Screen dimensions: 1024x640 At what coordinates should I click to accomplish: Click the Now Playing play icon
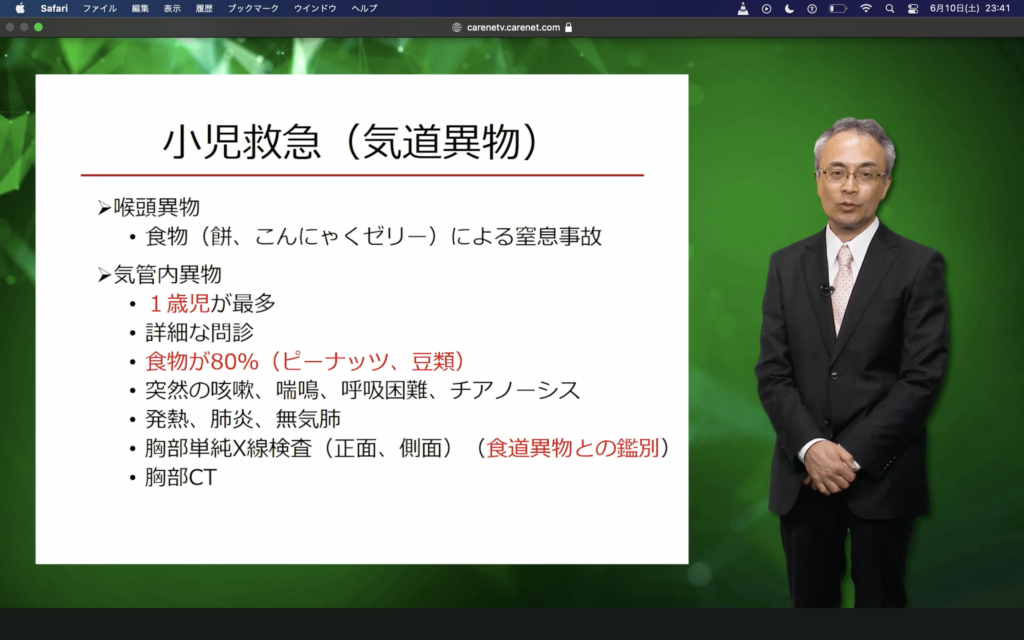pyautogui.click(x=766, y=8)
